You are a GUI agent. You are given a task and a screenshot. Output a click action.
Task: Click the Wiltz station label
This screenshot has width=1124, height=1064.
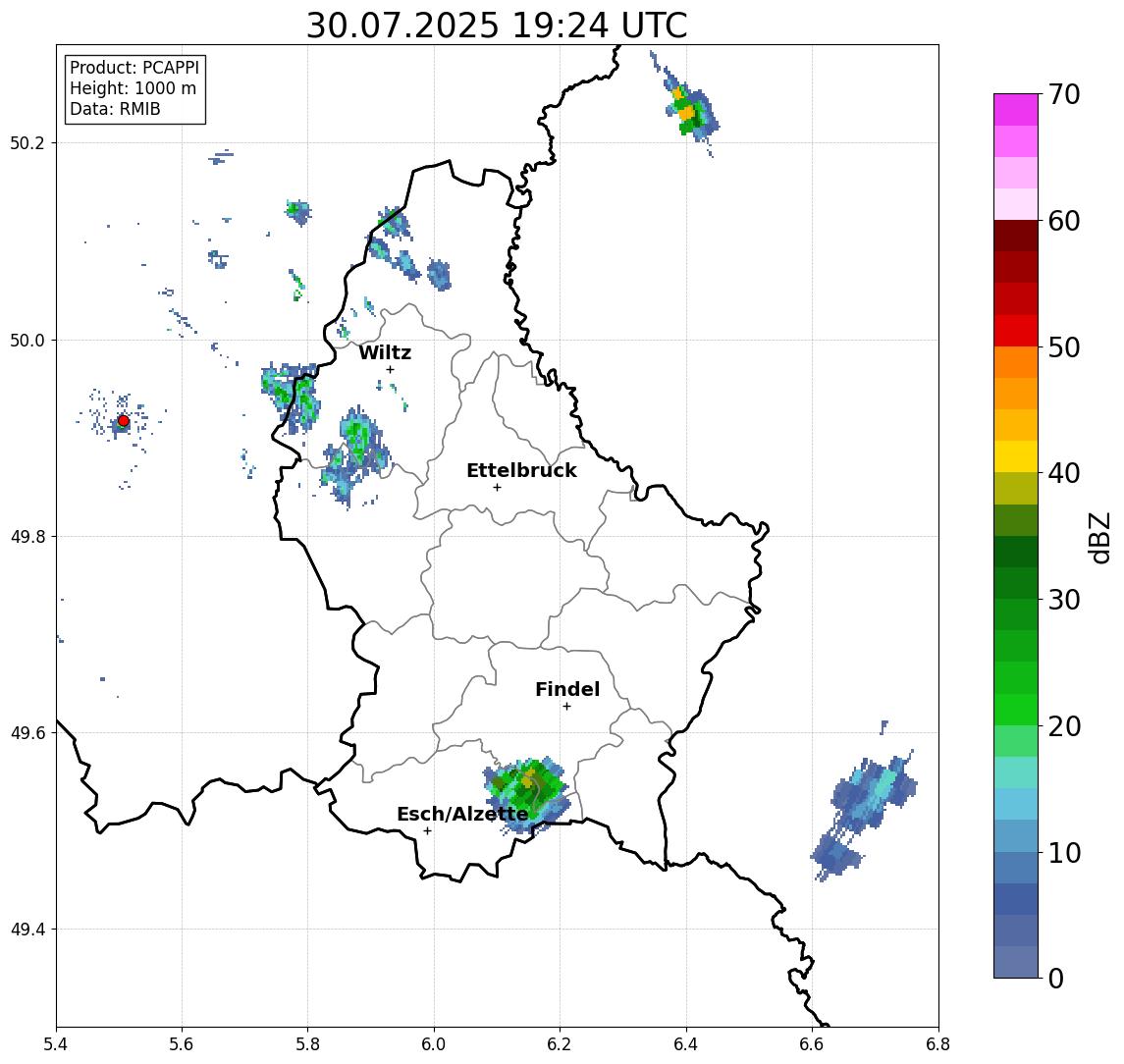click(x=385, y=352)
